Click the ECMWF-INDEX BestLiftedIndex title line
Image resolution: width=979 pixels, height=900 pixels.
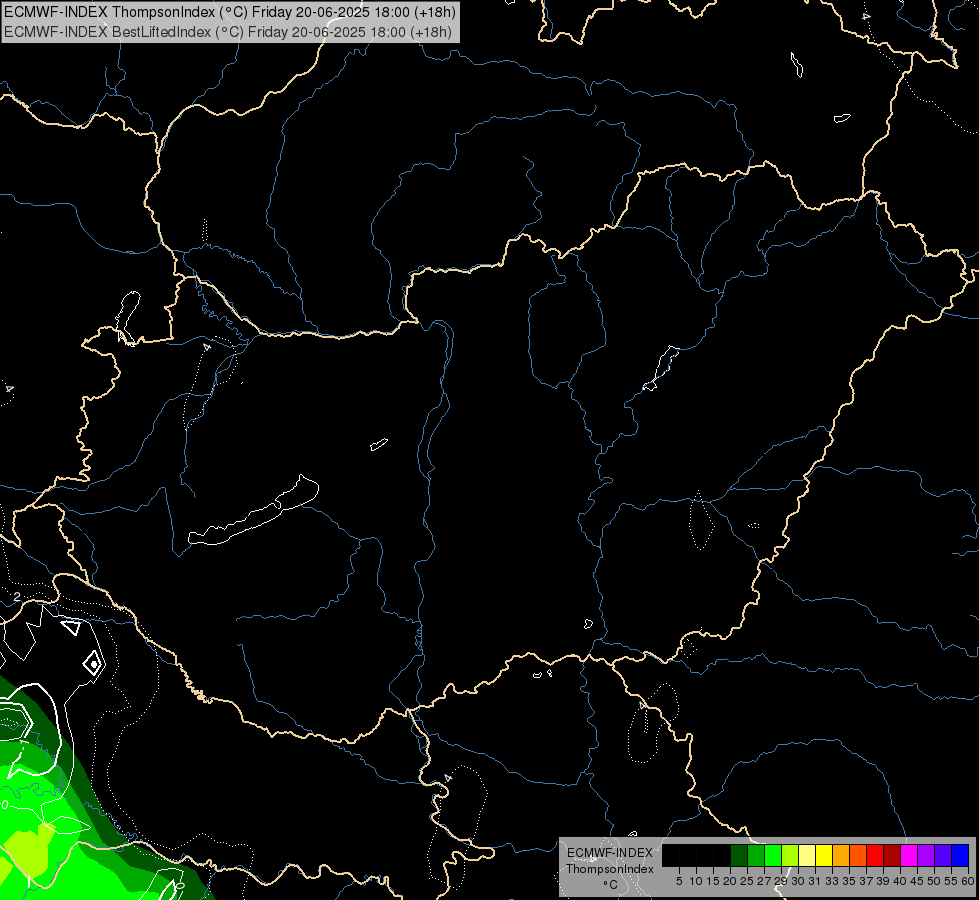tap(228, 32)
